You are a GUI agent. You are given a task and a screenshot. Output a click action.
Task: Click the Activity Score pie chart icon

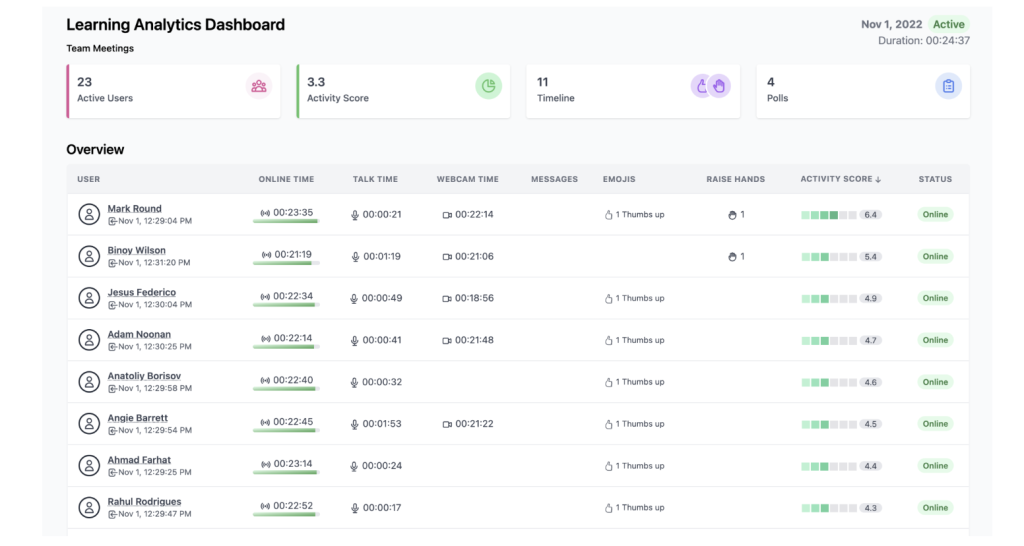488,86
